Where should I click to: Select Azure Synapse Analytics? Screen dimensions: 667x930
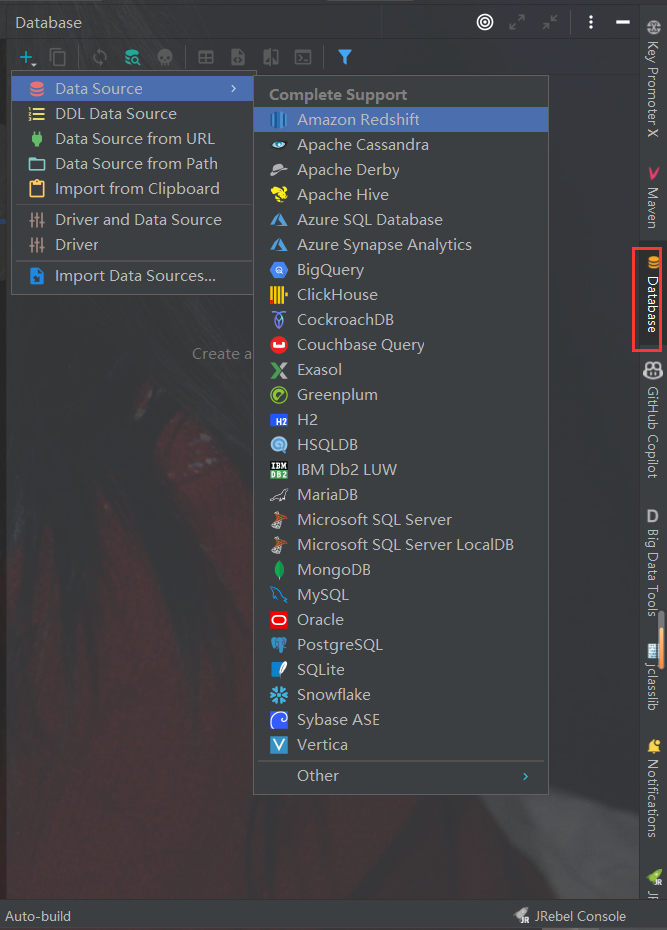[x=401, y=244]
